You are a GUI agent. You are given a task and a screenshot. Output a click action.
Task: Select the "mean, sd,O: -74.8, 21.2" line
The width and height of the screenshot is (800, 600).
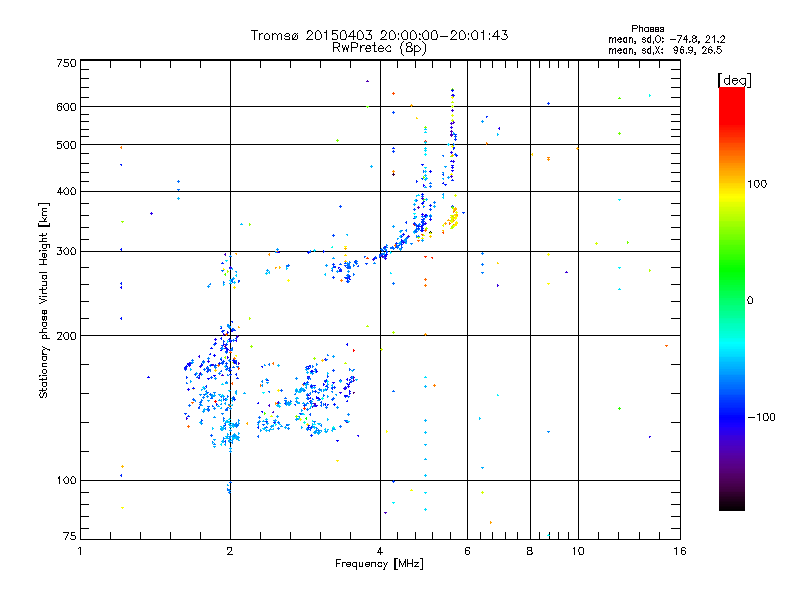pyautogui.click(x=666, y=39)
